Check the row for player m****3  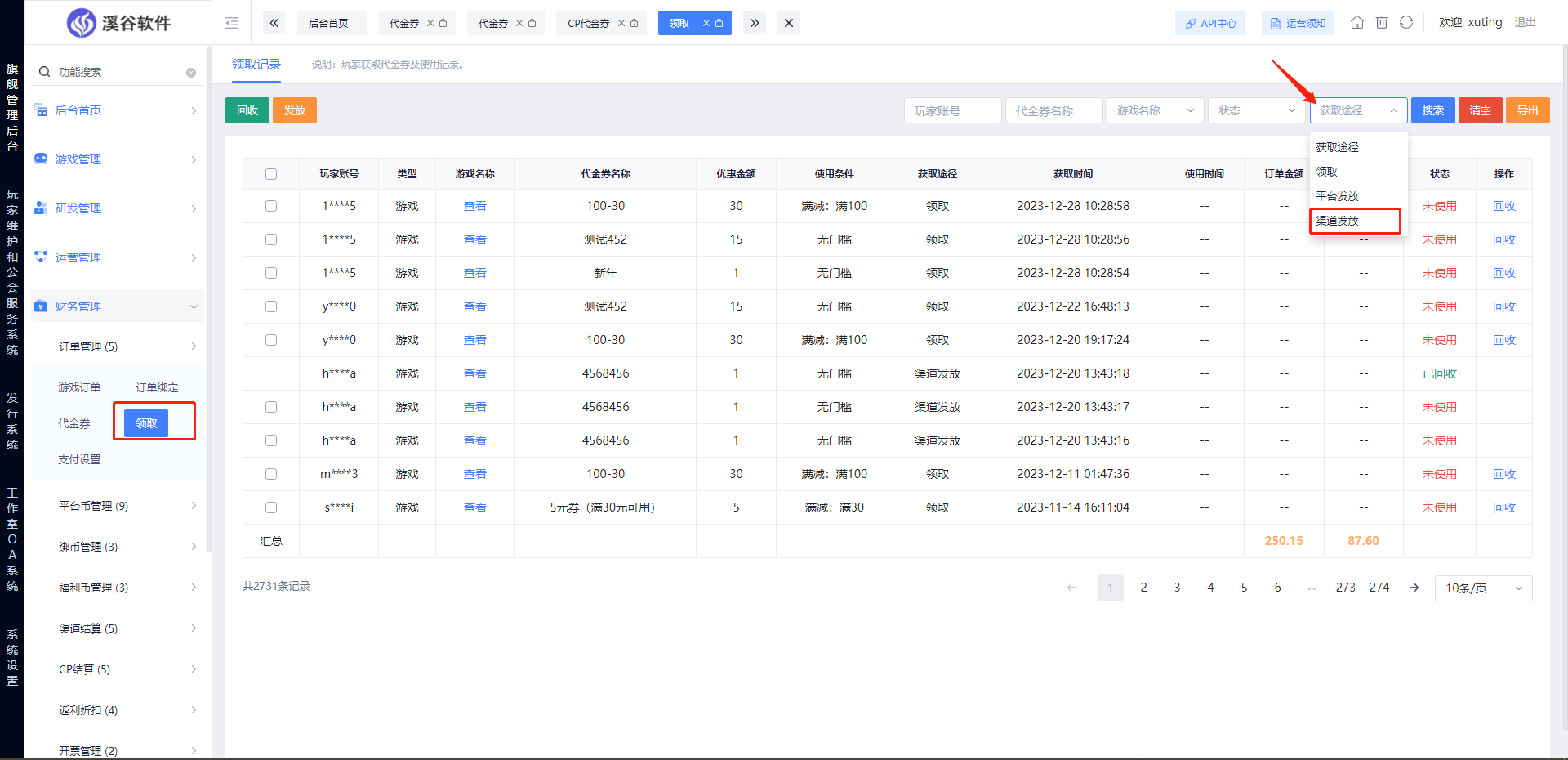271,474
